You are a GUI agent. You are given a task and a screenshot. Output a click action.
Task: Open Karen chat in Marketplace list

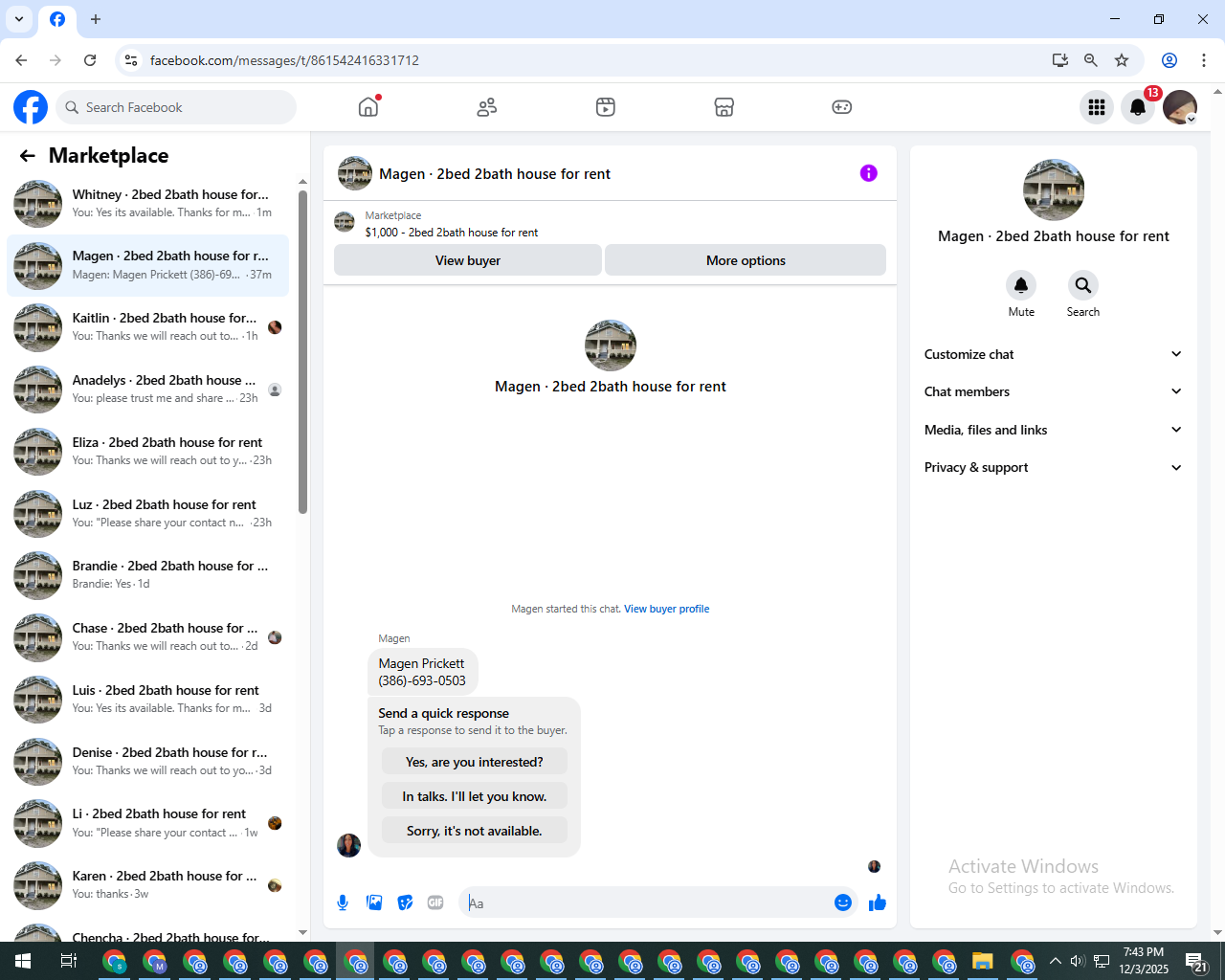(x=148, y=885)
